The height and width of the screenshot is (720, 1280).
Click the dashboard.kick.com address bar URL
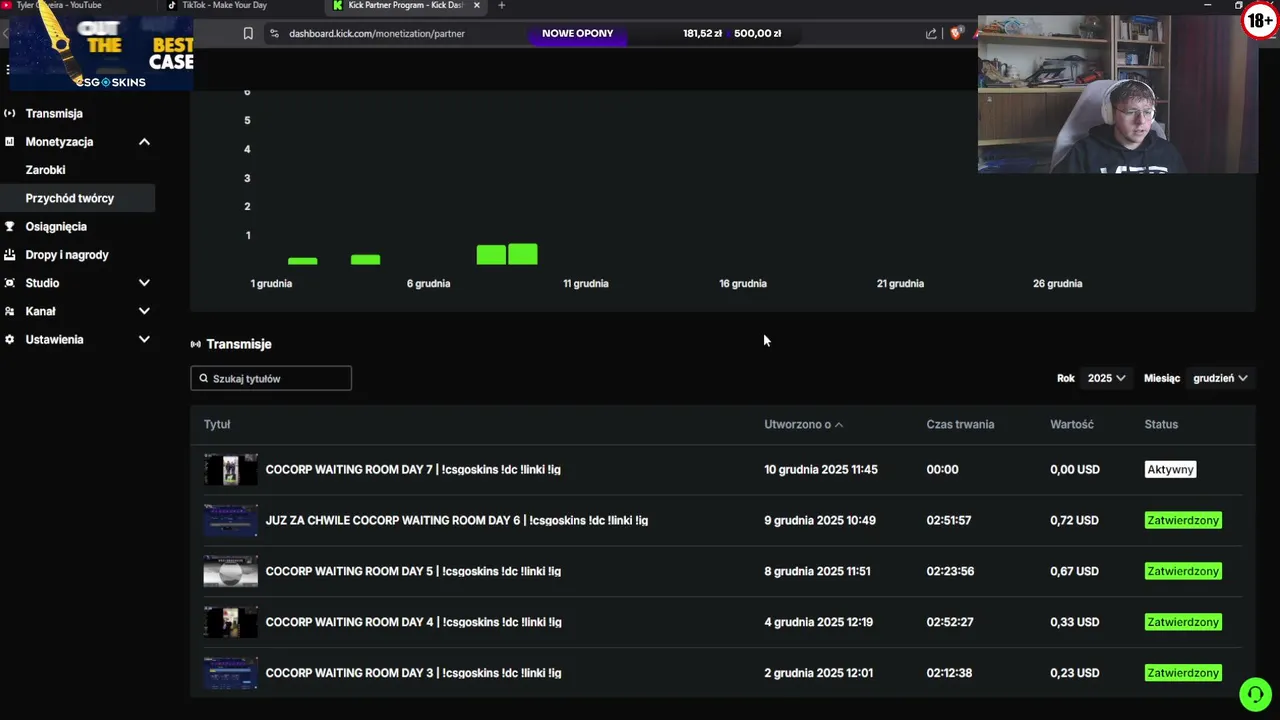tap(377, 33)
